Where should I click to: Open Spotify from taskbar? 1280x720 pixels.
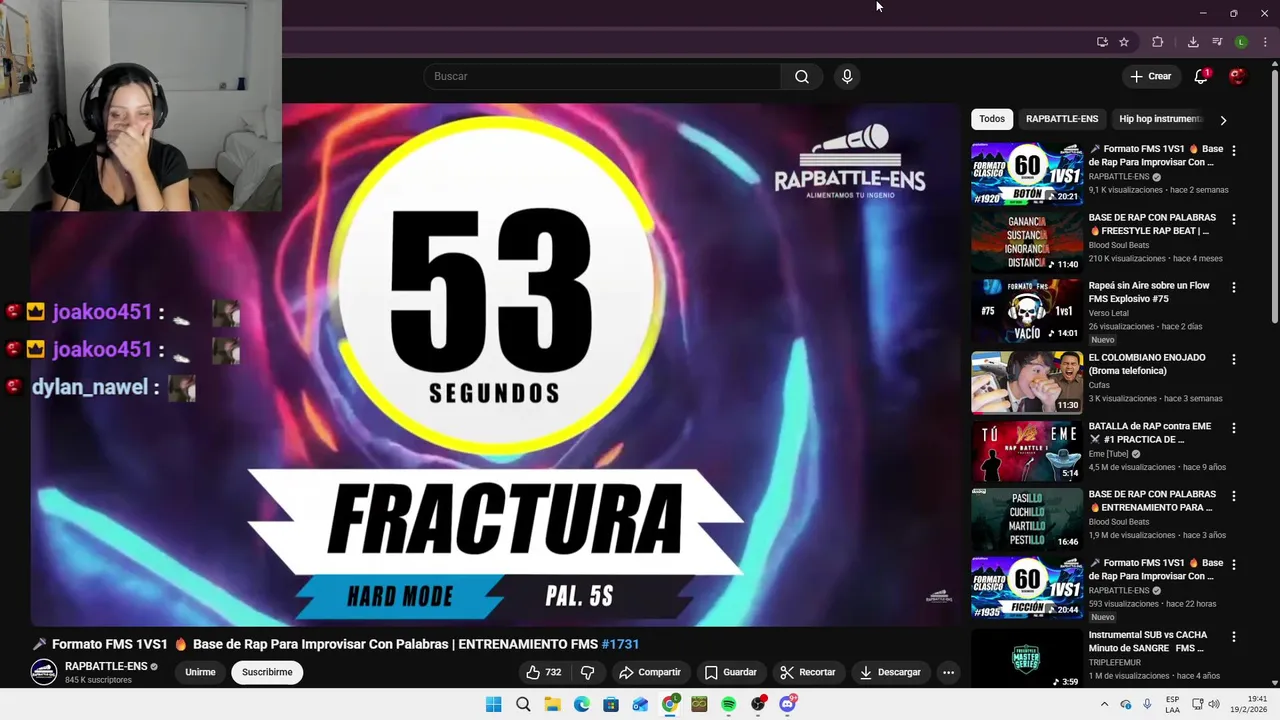click(x=729, y=704)
